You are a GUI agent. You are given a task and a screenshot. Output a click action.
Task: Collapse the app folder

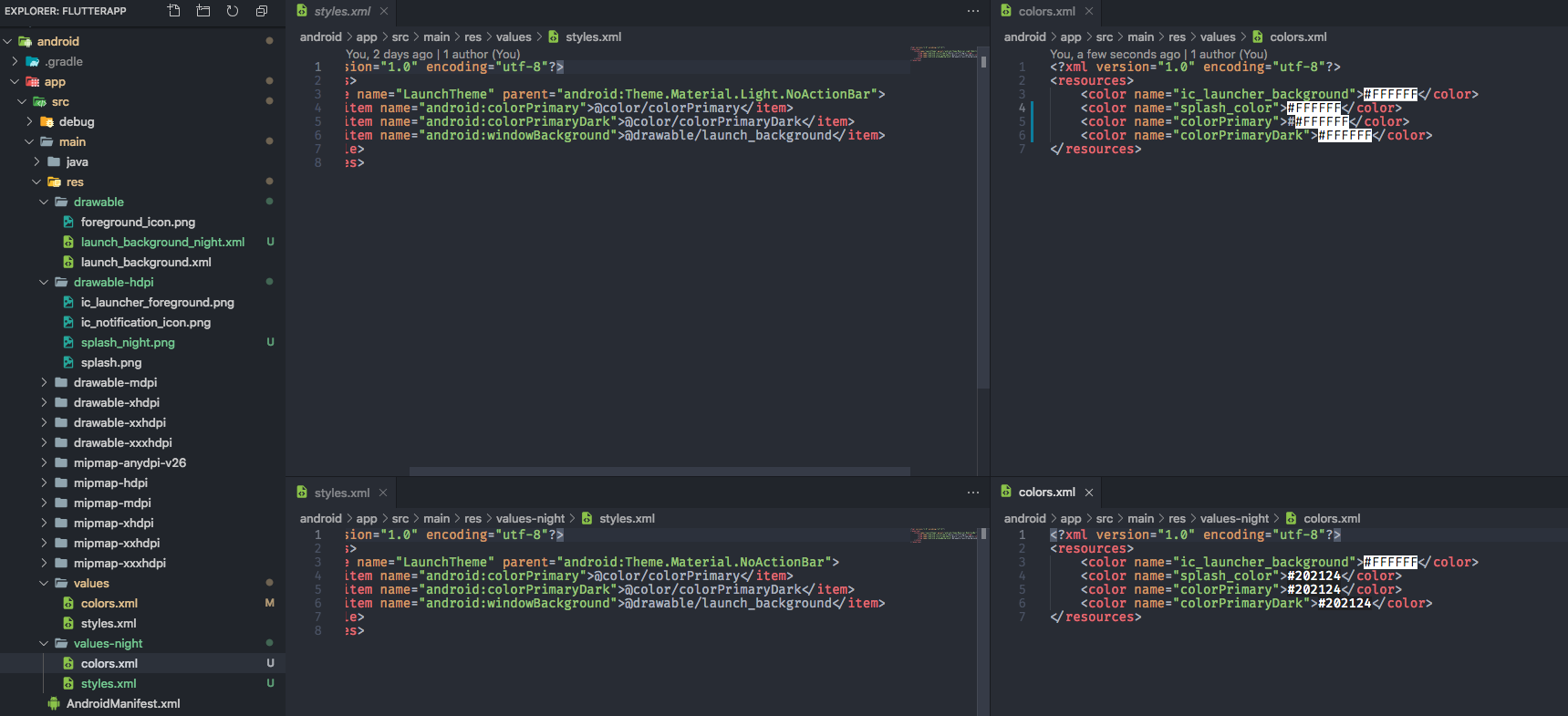(15, 81)
